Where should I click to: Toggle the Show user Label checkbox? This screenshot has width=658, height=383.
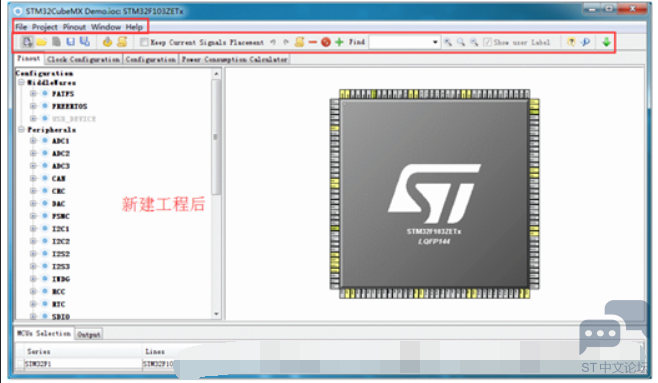click(487, 42)
